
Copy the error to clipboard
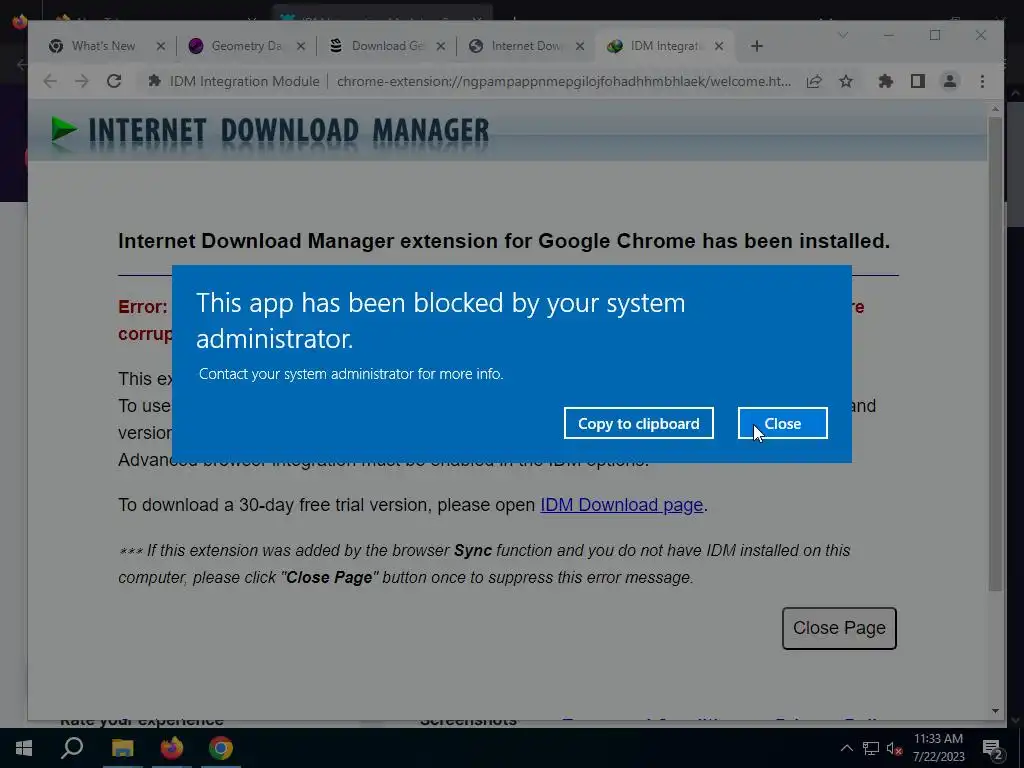coord(638,423)
